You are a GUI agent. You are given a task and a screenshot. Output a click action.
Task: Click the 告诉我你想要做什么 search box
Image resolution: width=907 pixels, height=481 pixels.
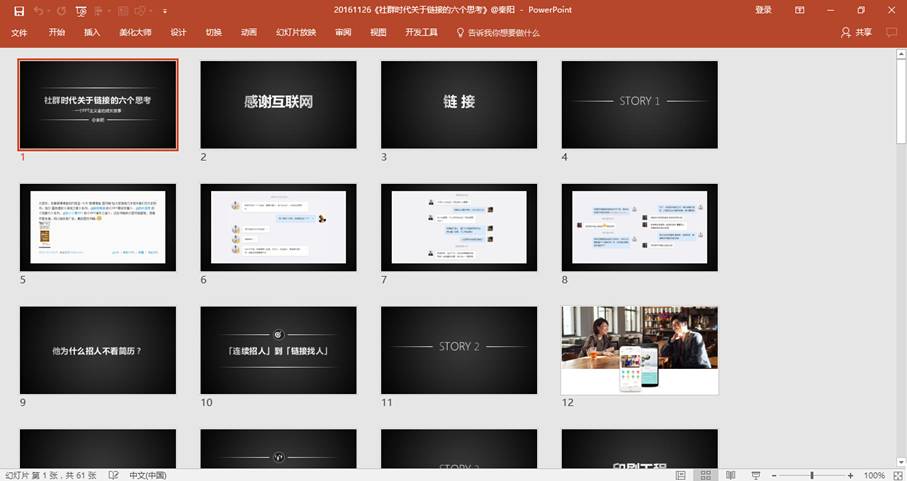[x=503, y=32]
